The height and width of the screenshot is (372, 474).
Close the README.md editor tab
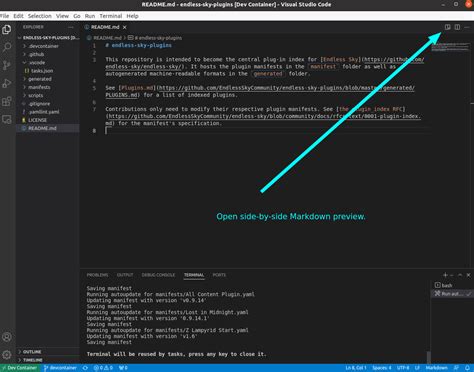coord(125,27)
